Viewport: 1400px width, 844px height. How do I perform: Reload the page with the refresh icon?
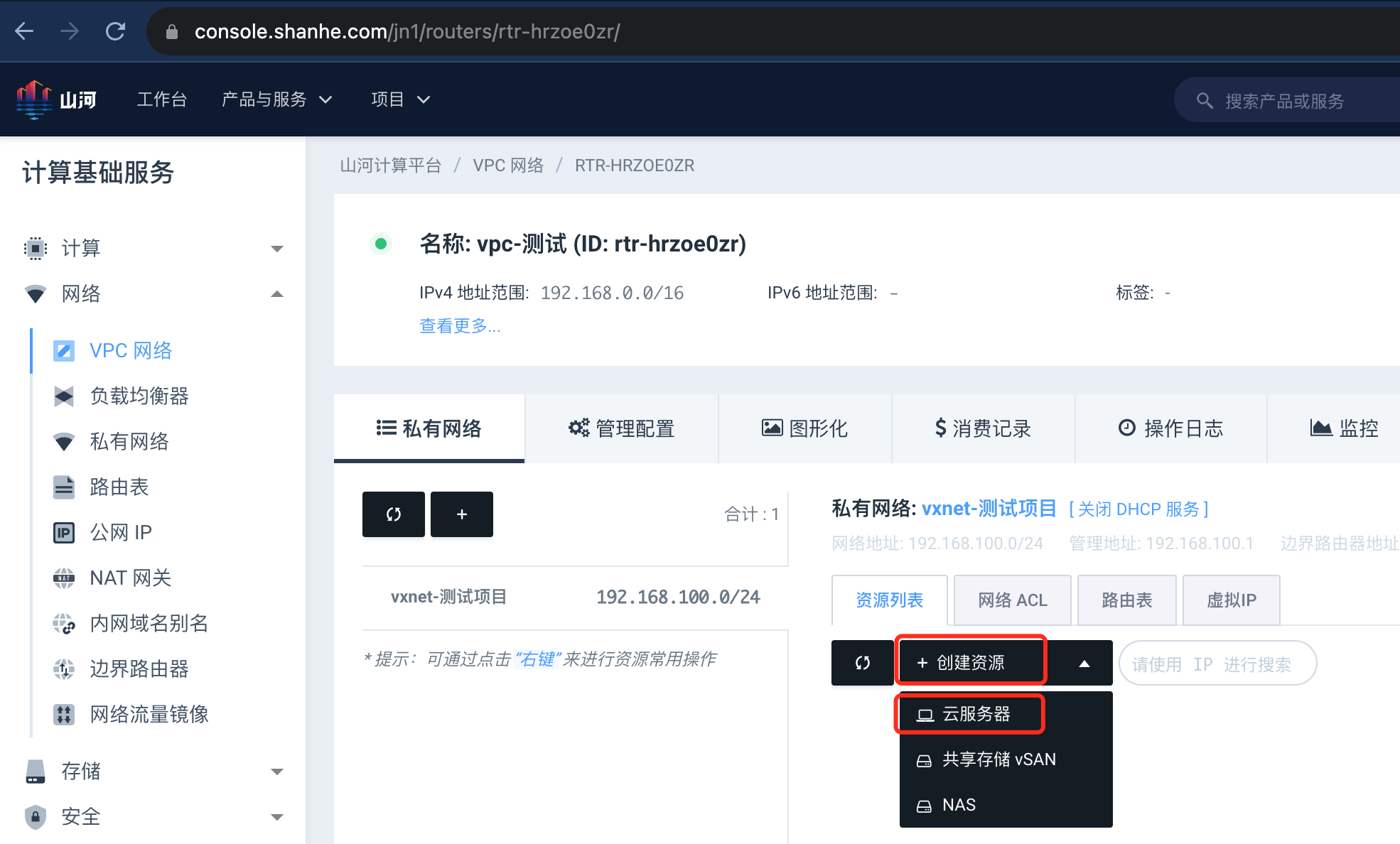[x=115, y=31]
